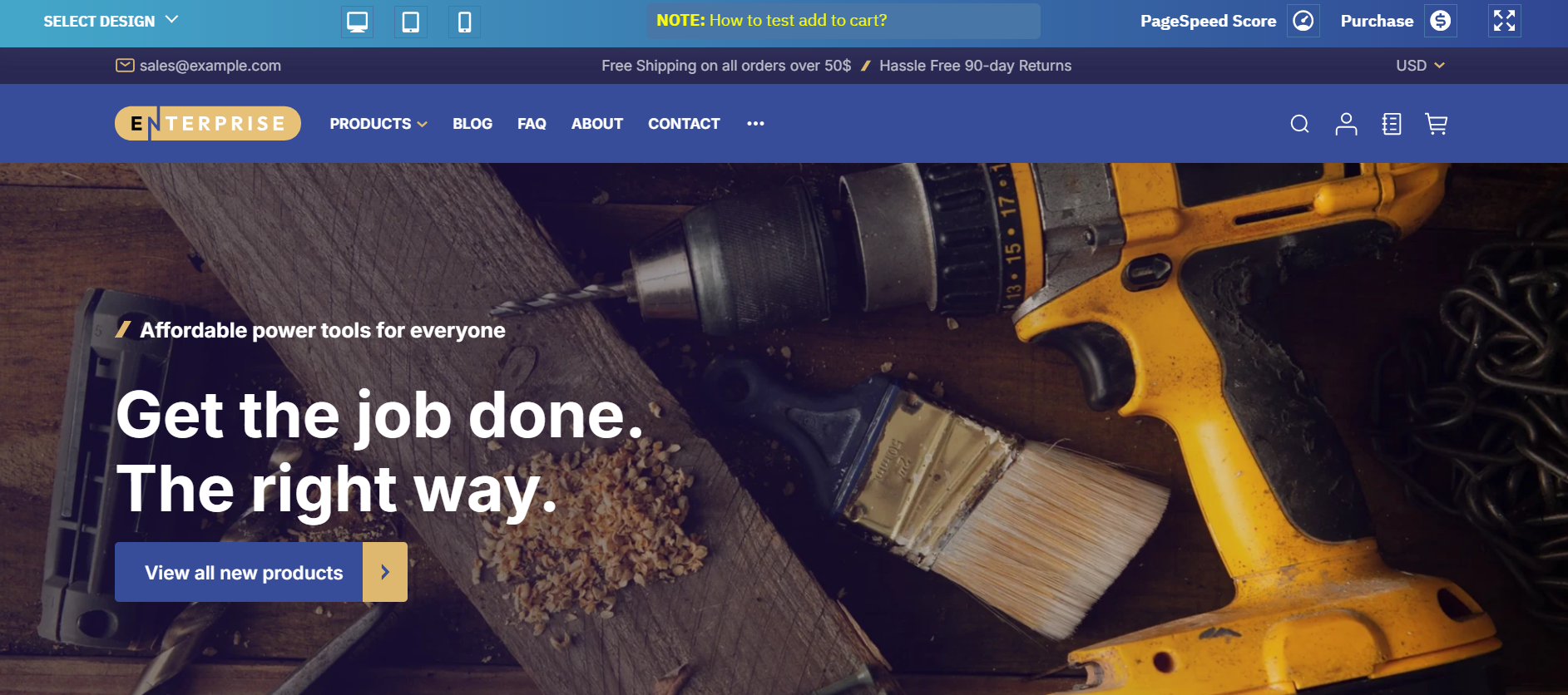Click the Purchase dollar icon
This screenshot has width=1568, height=695.
[1441, 21]
